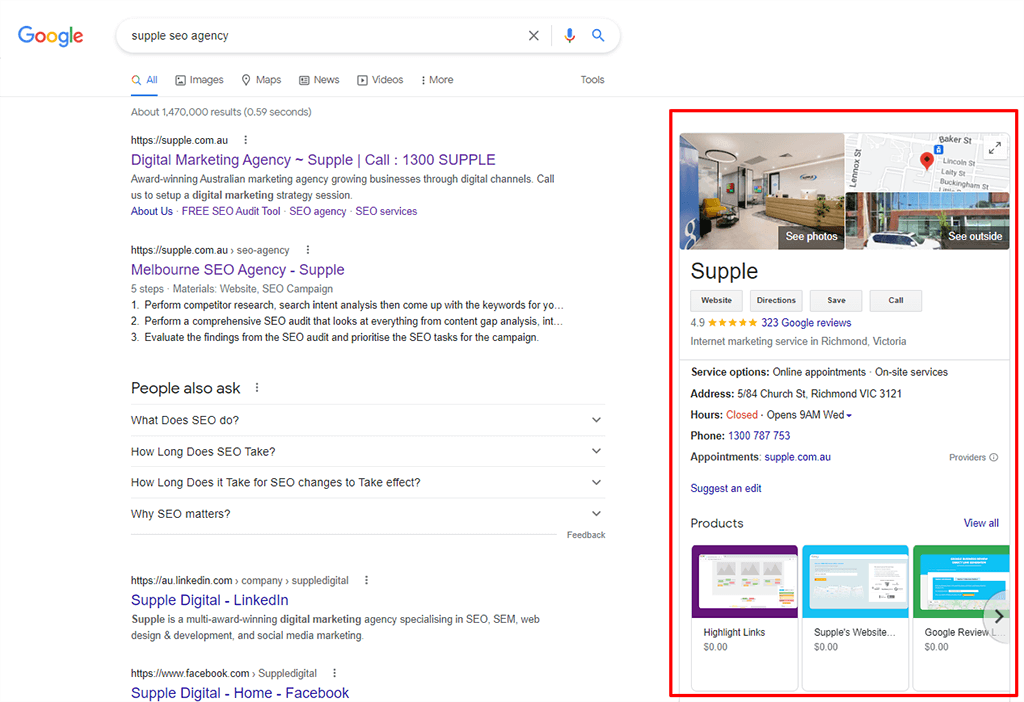This screenshot has height=702, width=1024.
Task: Open the Digital Marketing Agency ~ Supple result
Action: 313,160
